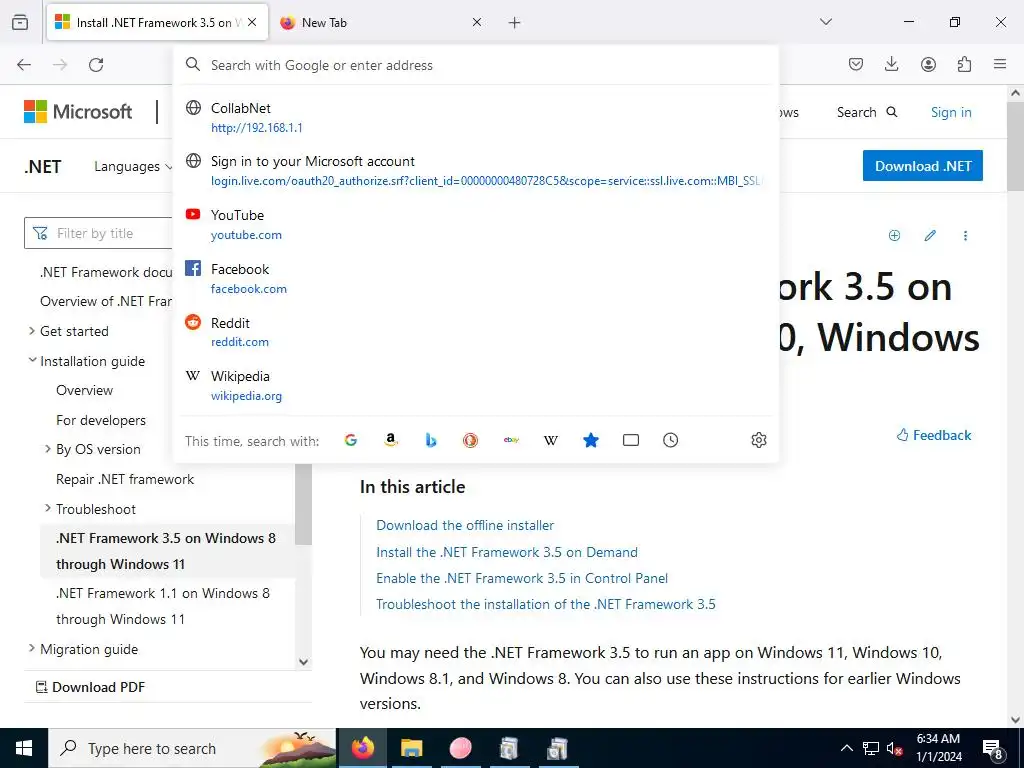Click the Feedback button
The width and height of the screenshot is (1024, 768).
point(934,435)
